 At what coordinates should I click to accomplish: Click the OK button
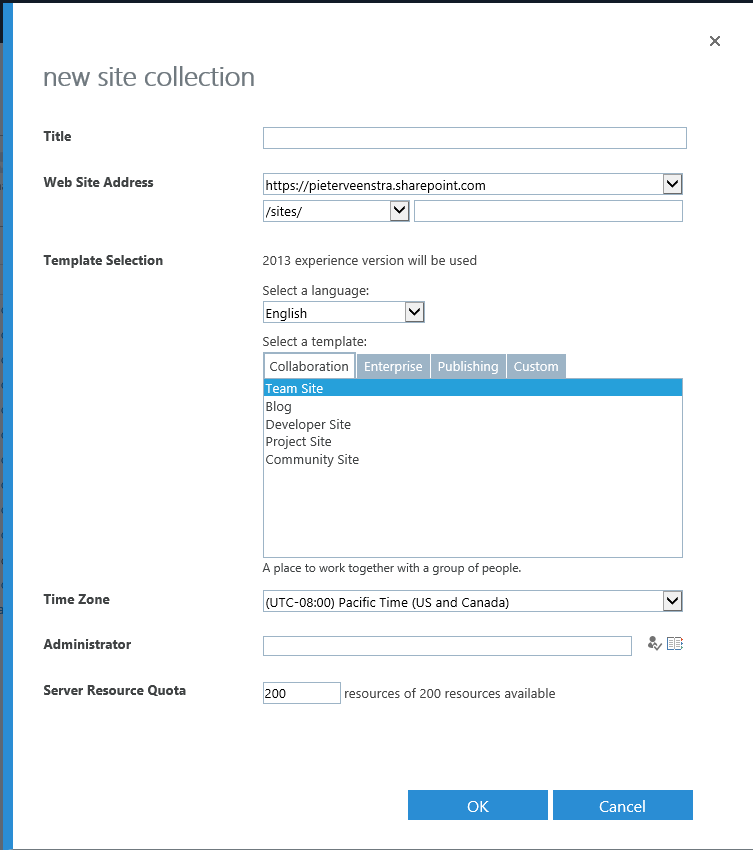click(478, 805)
